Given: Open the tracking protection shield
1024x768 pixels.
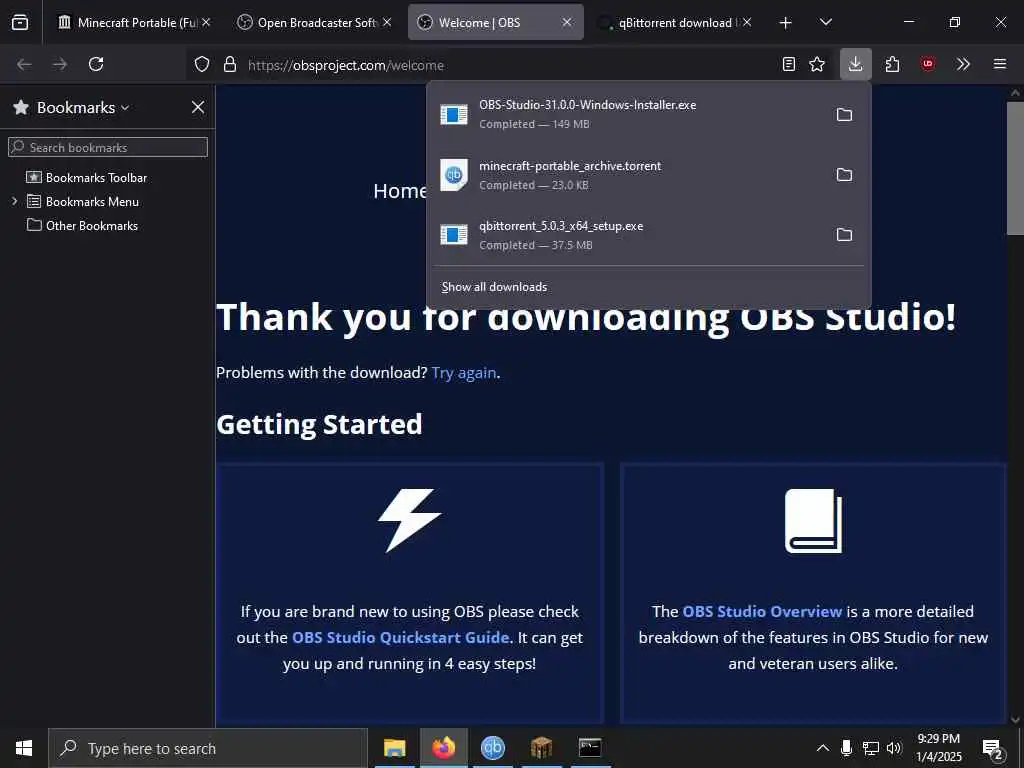Looking at the screenshot, I should (x=202, y=64).
